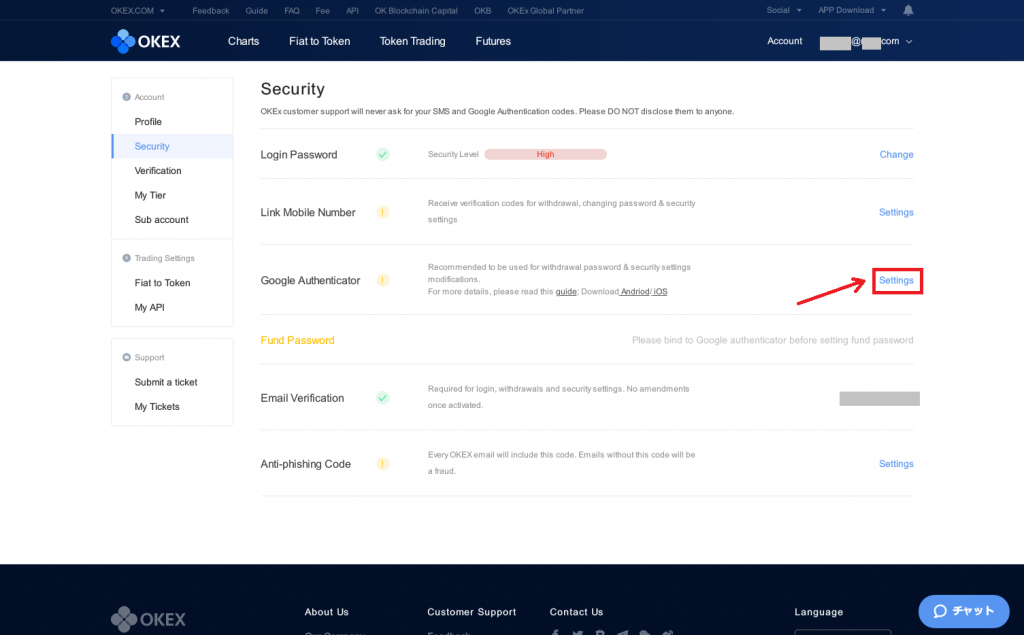Open Settings for Google Authenticator
Image resolution: width=1024 pixels, height=635 pixels.
896,280
